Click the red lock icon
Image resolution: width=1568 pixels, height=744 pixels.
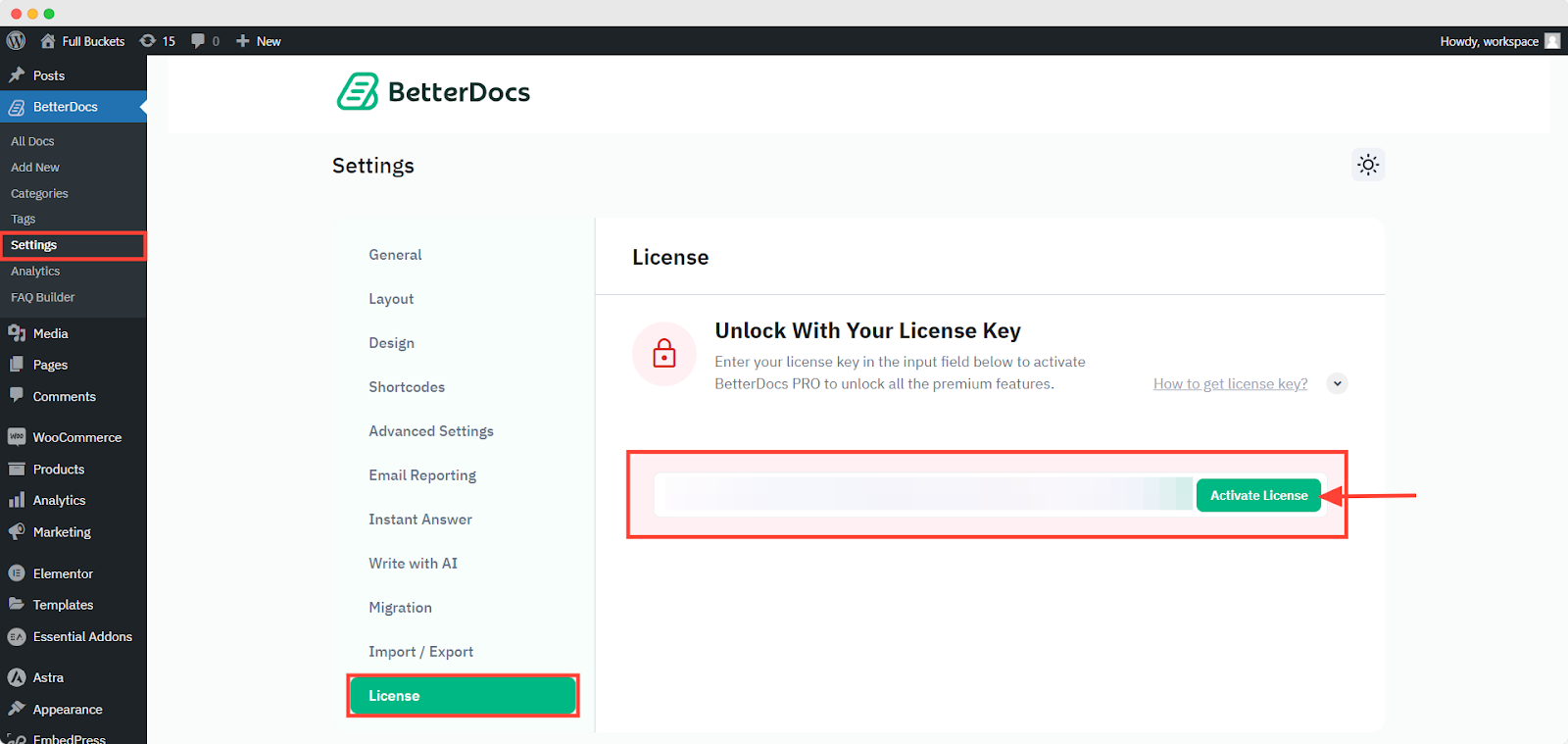(x=664, y=354)
